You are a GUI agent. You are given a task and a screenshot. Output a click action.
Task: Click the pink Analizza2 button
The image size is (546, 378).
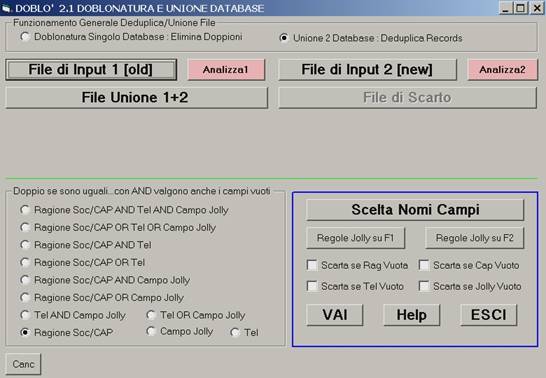pos(502,70)
